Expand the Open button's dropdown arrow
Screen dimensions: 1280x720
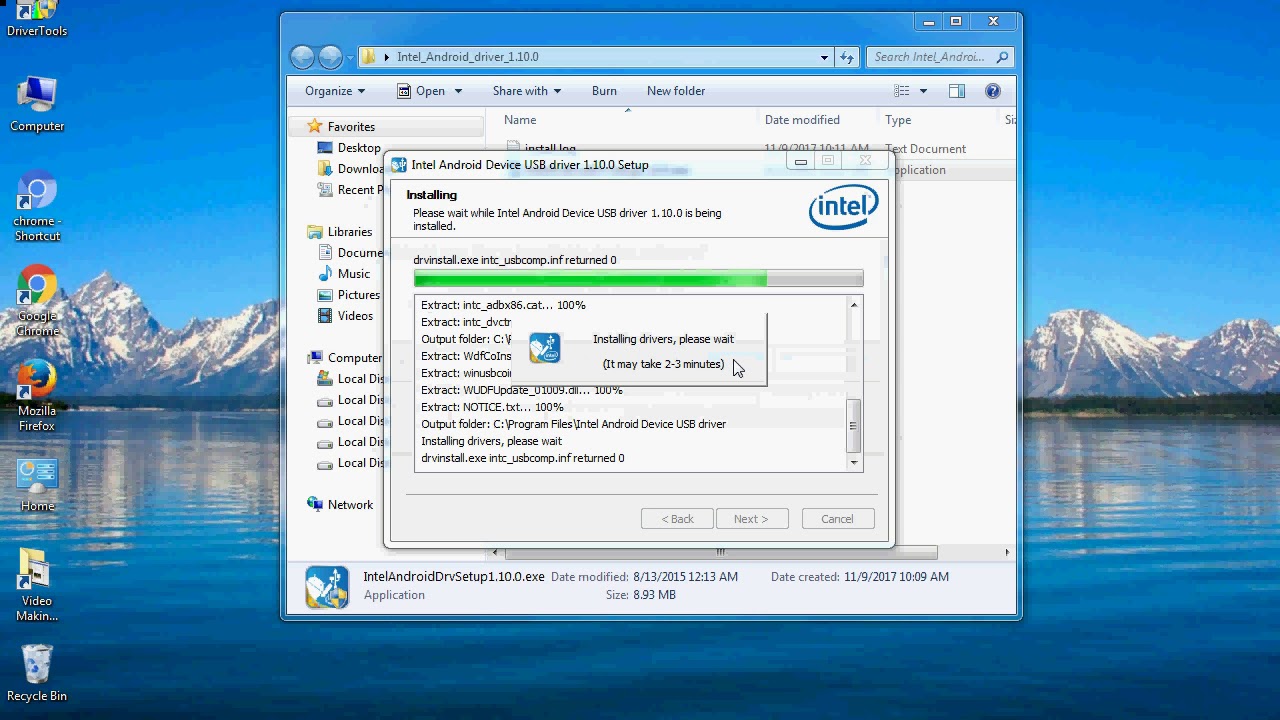(458, 91)
